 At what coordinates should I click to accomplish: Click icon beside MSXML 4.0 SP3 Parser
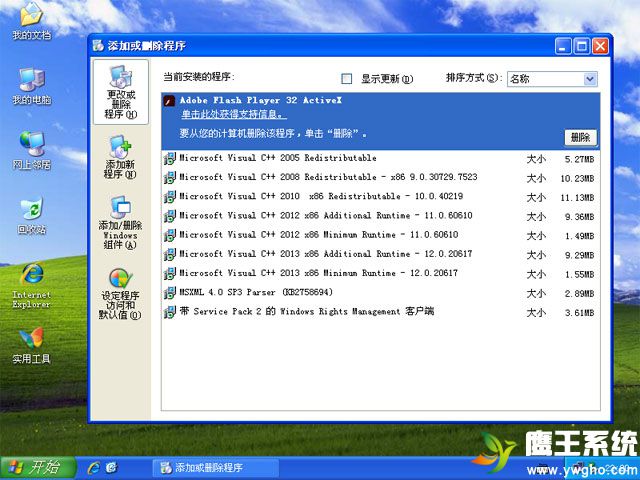click(x=169, y=293)
